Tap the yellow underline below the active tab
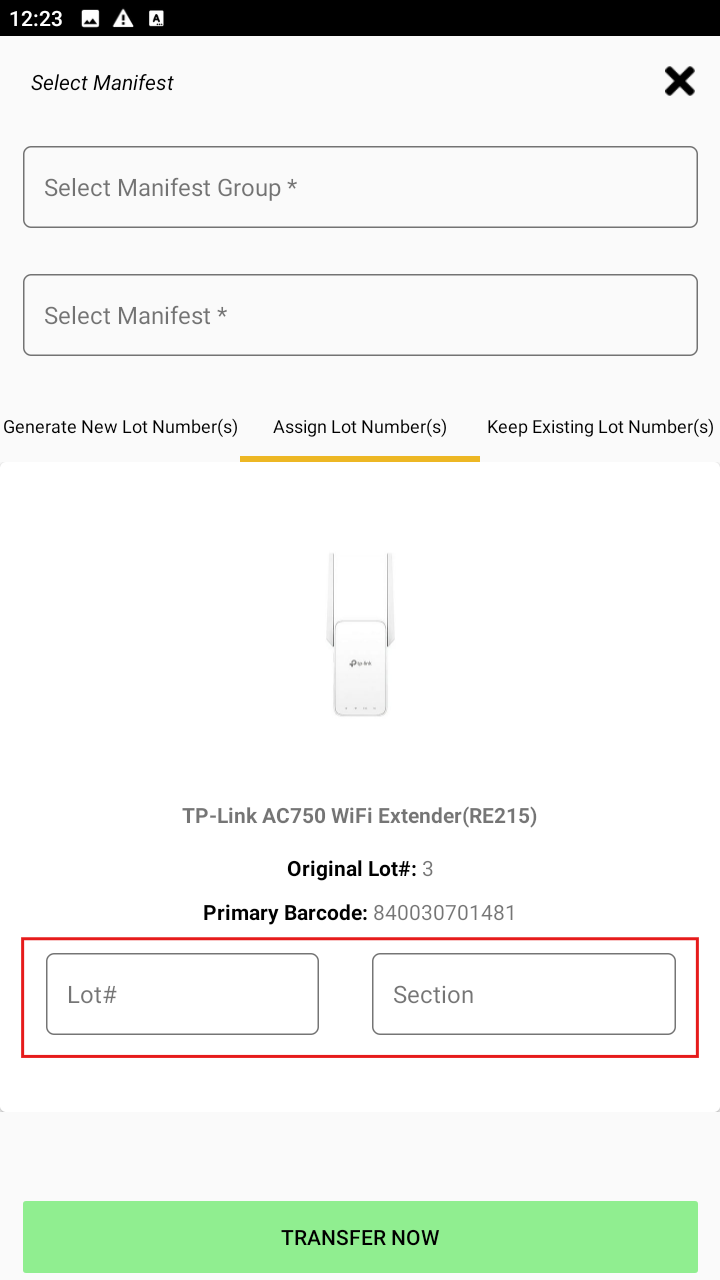 click(x=360, y=459)
